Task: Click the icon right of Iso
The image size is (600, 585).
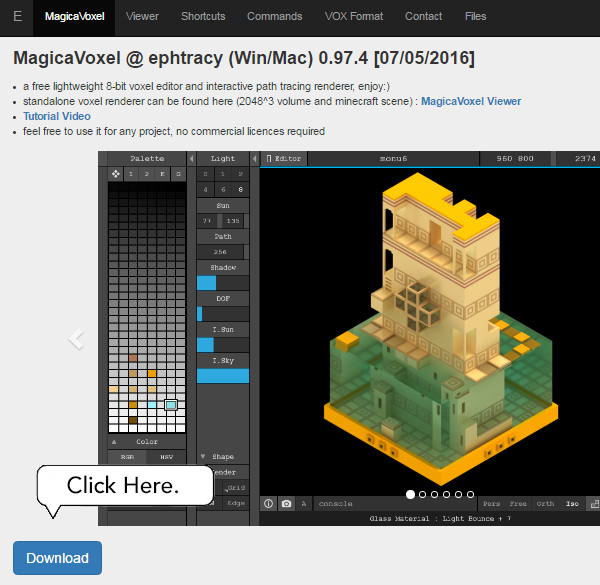Action: [x=592, y=504]
